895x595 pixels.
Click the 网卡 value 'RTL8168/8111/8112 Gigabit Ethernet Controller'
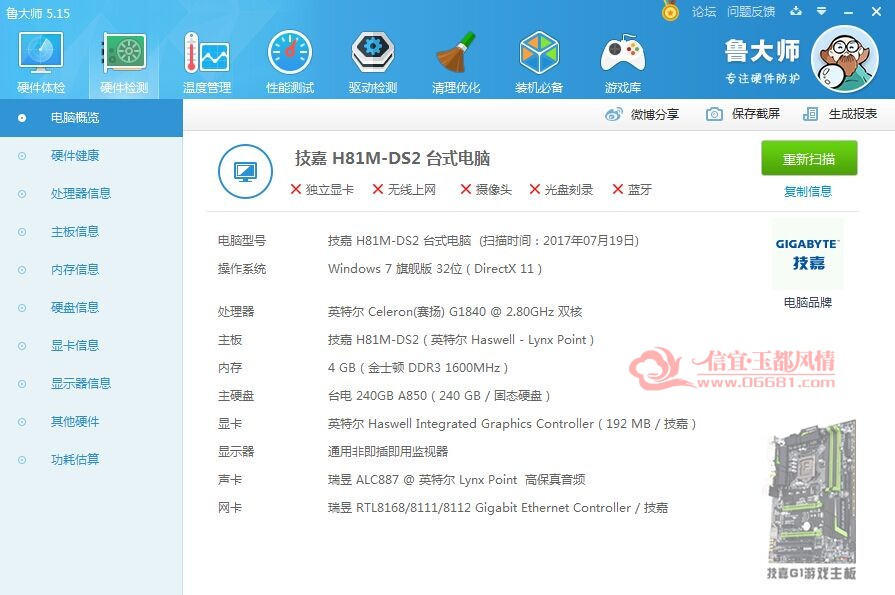(x=498, y=508)
